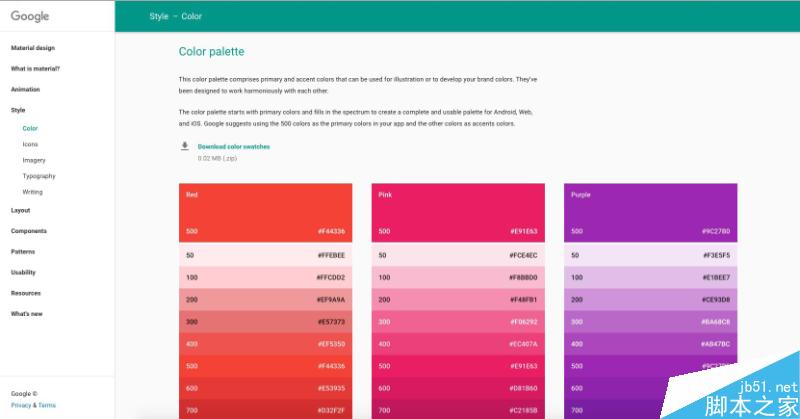Expand the Layout sidebar section
Image resolution: width=800 pixels, height=419 pixels.
click(x=20, y=210)
